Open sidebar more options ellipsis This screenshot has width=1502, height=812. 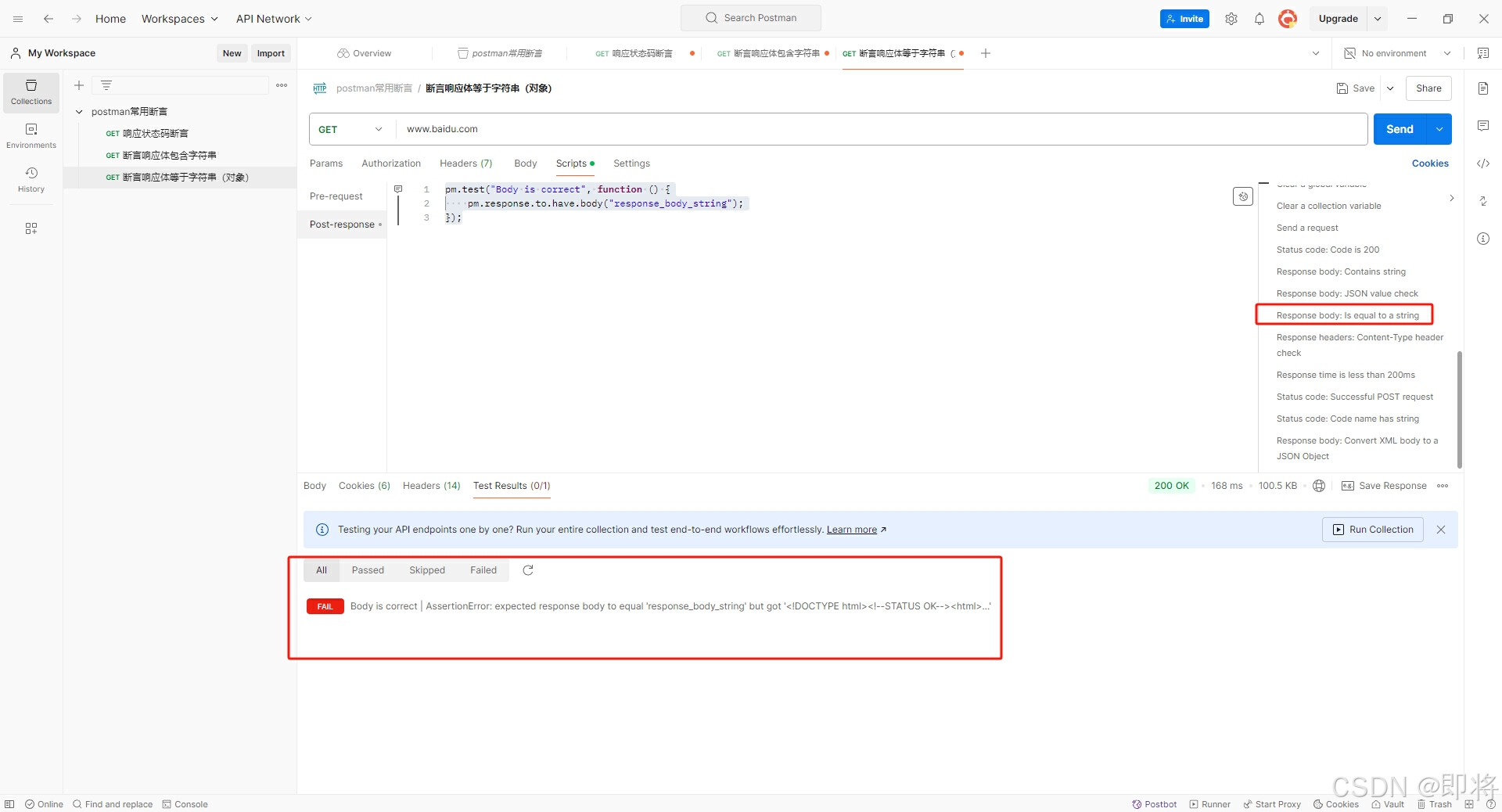[282, 85]
